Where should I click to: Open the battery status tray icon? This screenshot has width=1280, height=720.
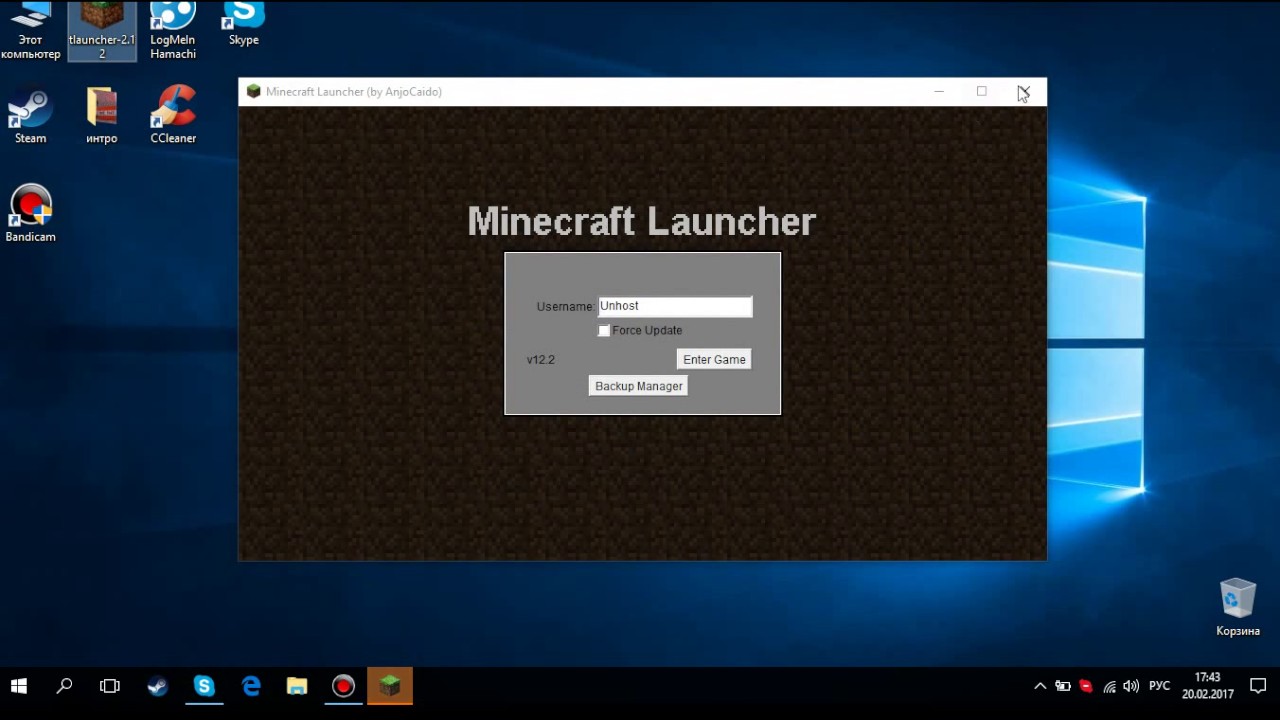pyautogui.click(x=1063, y=686)
